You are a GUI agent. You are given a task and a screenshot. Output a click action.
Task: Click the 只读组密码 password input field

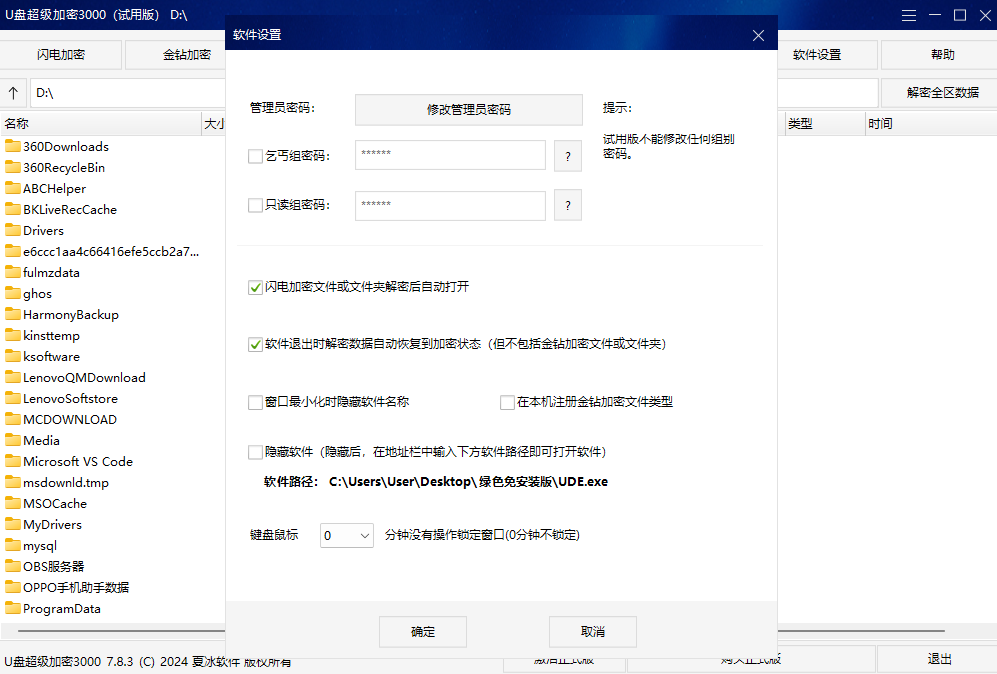point(450,205)
